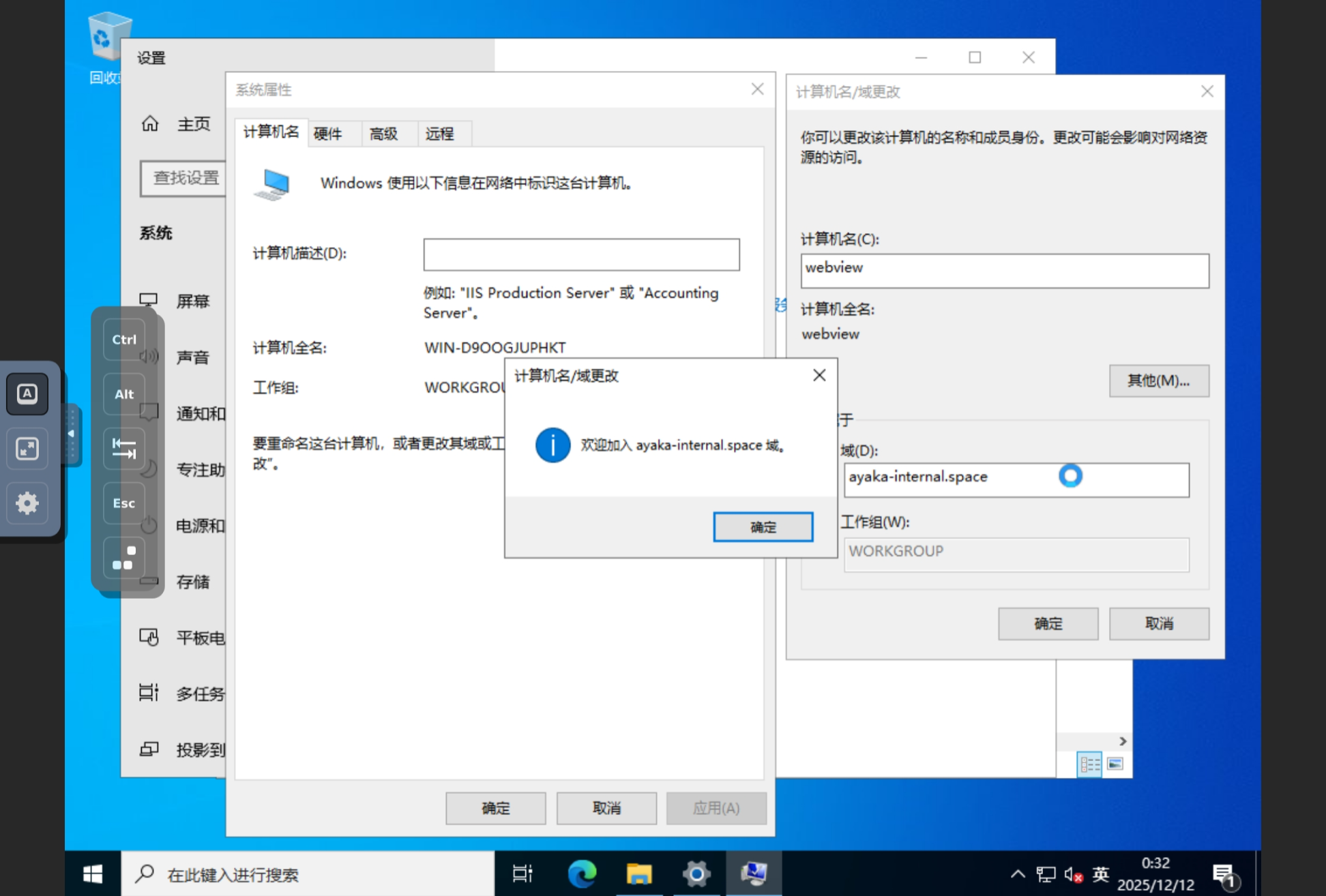Image resolution: width=1326 pixels, height=896 pixels.
Task: Open the 远程 tab
Action: click(x=439, y=134)
